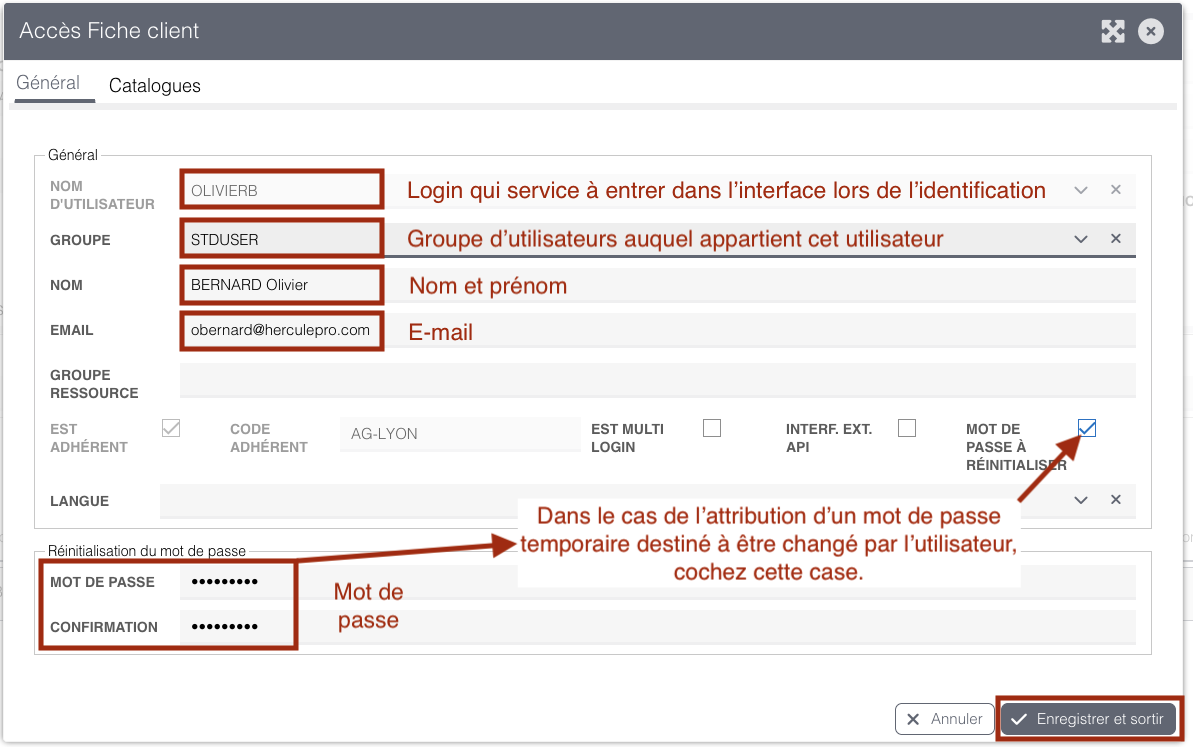Expand the Groupe dropdown list
Image resolution: width=1193 pixels, height=747 pixels.
click(x=1080, y=239)
